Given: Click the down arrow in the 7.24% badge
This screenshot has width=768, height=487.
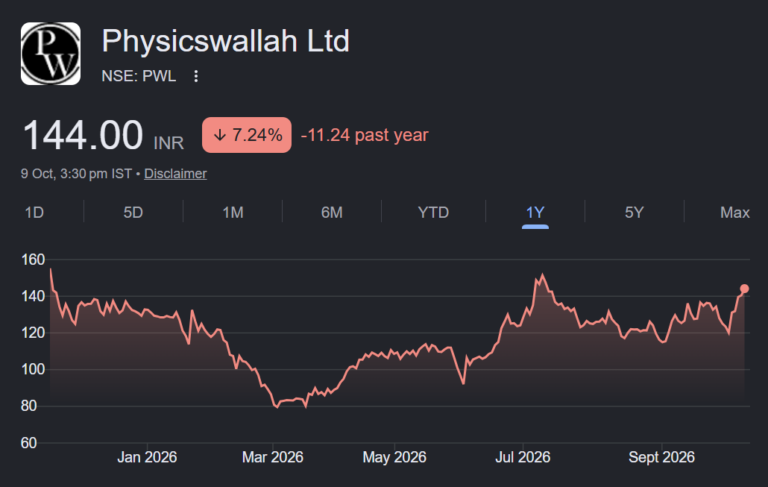Looking at the screenshot, I should [x=220, y=135].
